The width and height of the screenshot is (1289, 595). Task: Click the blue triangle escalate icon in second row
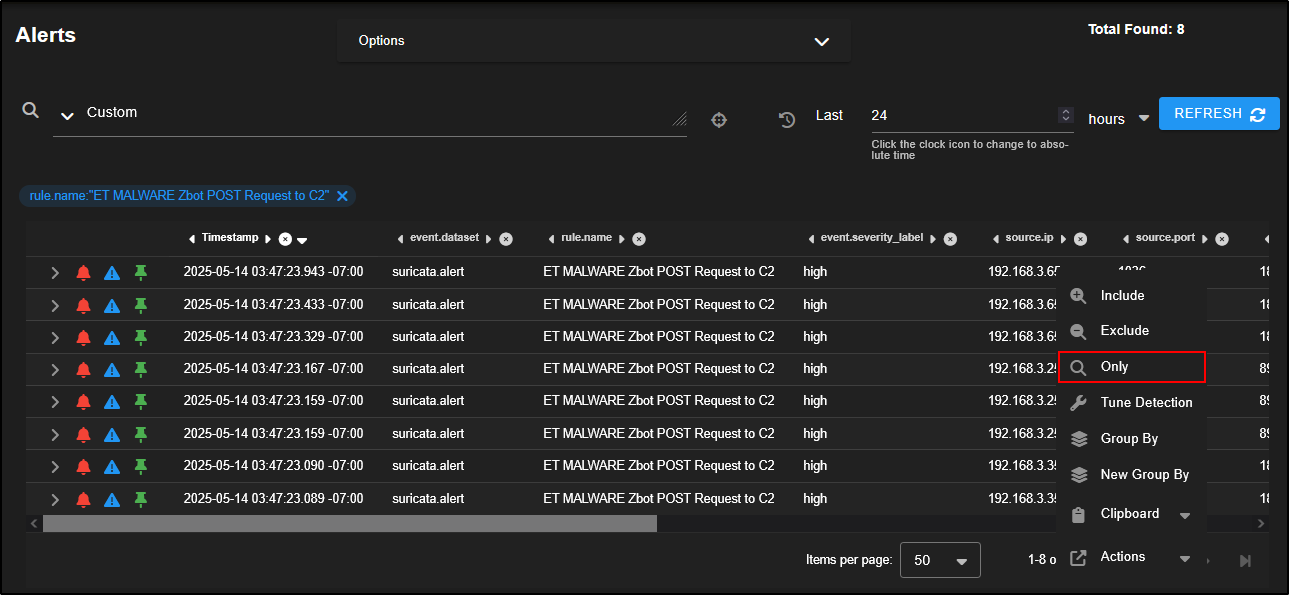coord(112,305)
